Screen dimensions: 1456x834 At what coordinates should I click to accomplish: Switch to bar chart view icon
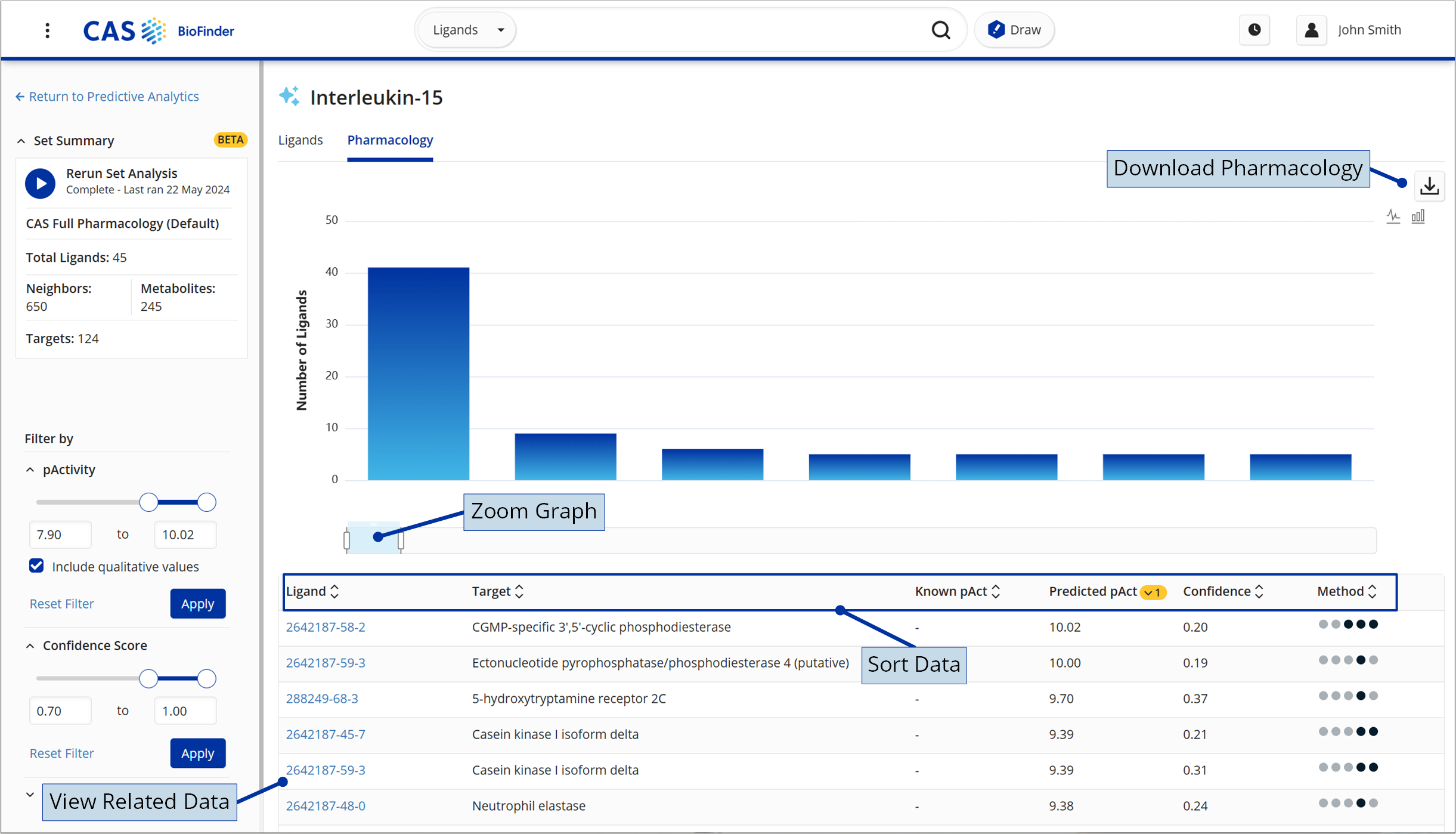pyautogui.click(x=1418, y=216)
